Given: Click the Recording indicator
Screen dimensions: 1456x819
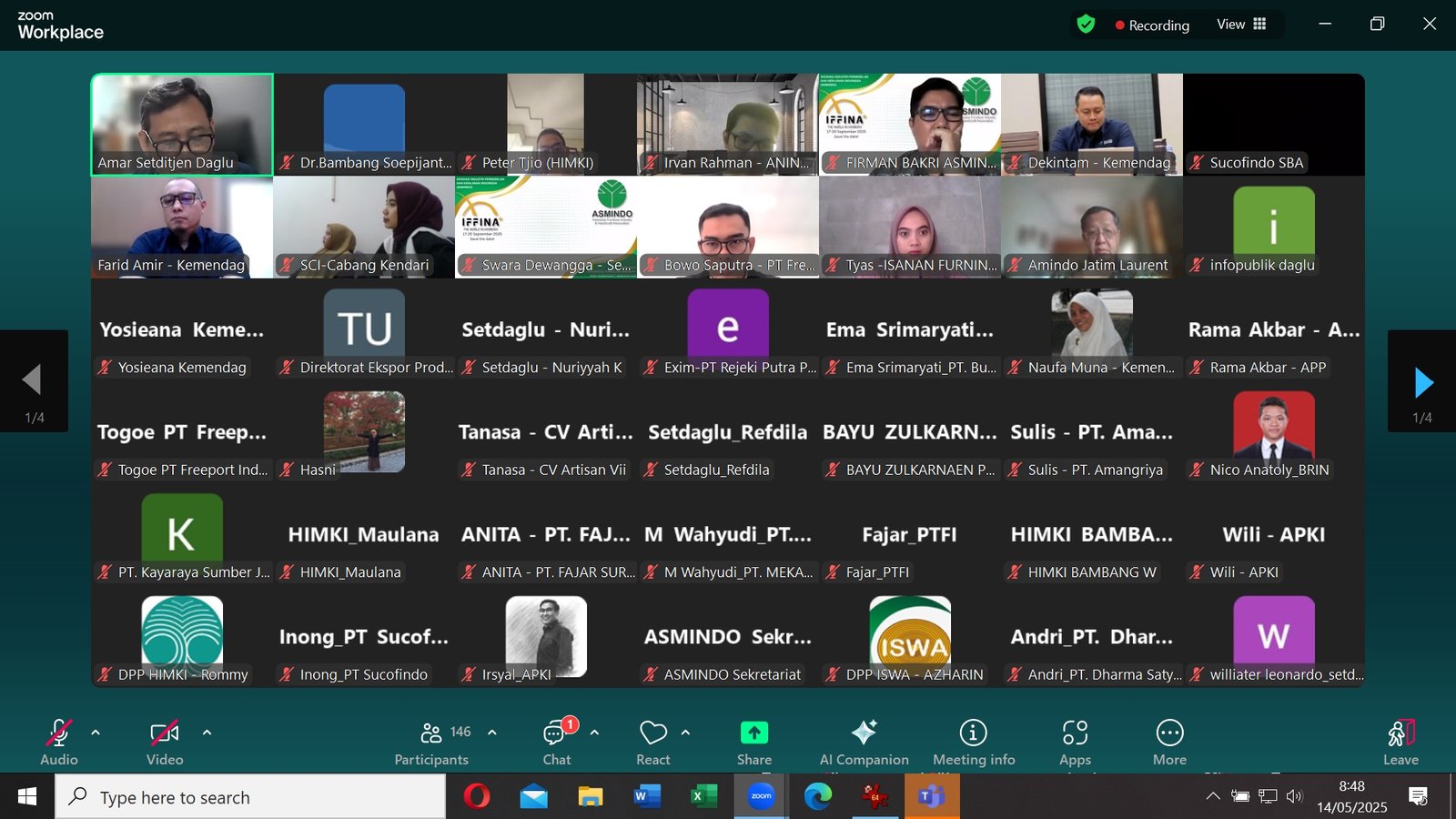Looking at the screenshot, I should point(1152,25).
